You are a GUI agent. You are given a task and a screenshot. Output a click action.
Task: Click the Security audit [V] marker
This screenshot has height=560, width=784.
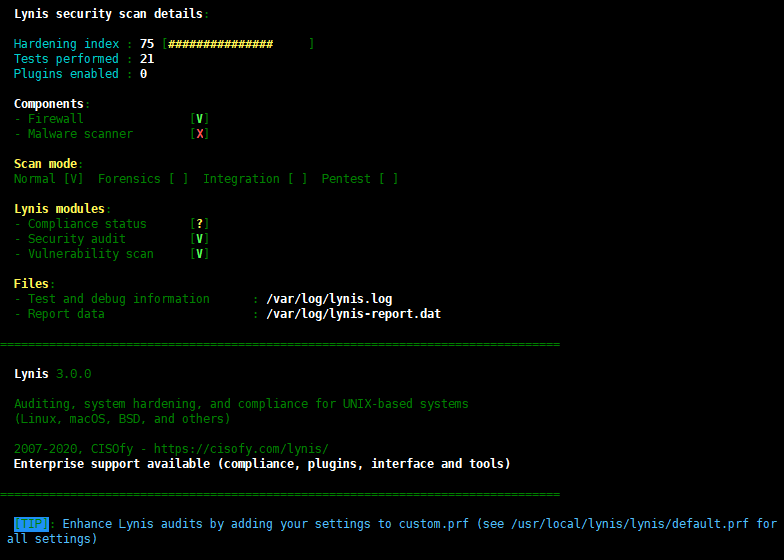[200, 239]
